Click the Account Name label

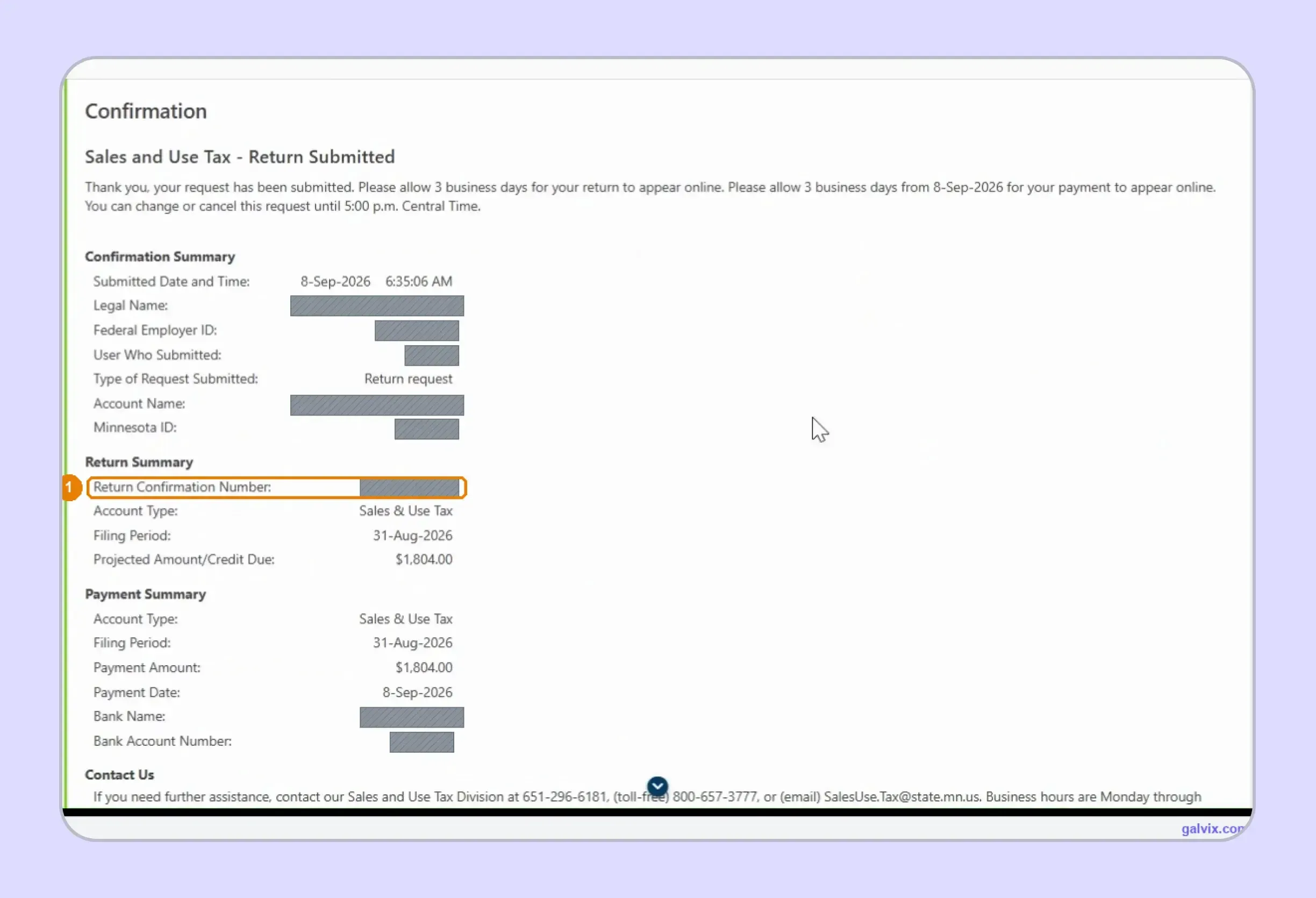click(139, 404)
